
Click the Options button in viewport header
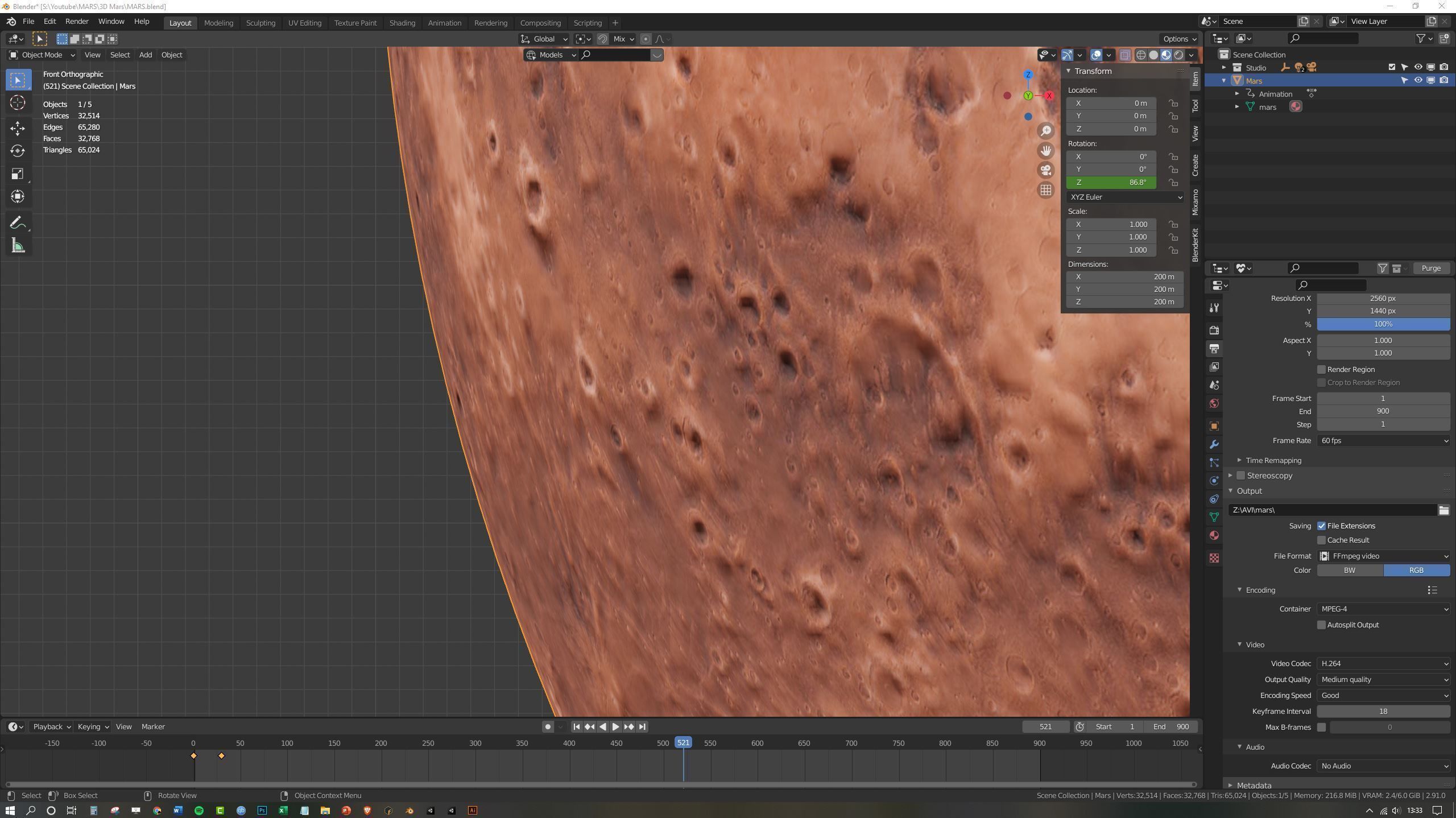tap(1179, 39)
